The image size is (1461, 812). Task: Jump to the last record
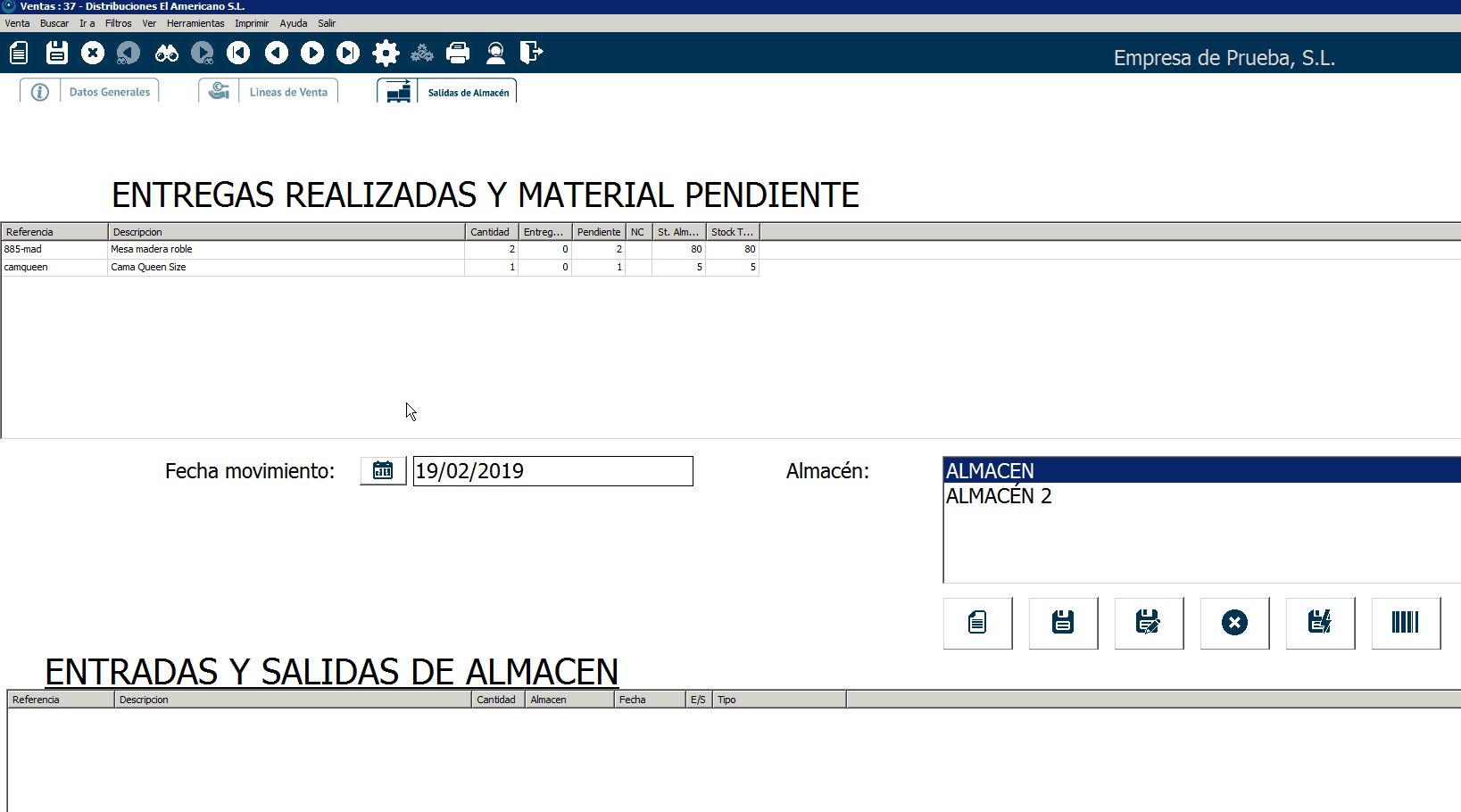[x=348, y=54]
